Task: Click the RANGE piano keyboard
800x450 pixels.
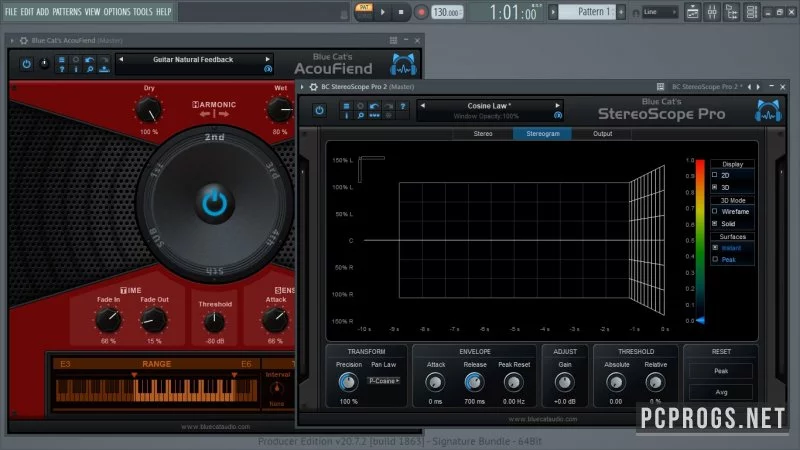Action: tap(156, 391)
